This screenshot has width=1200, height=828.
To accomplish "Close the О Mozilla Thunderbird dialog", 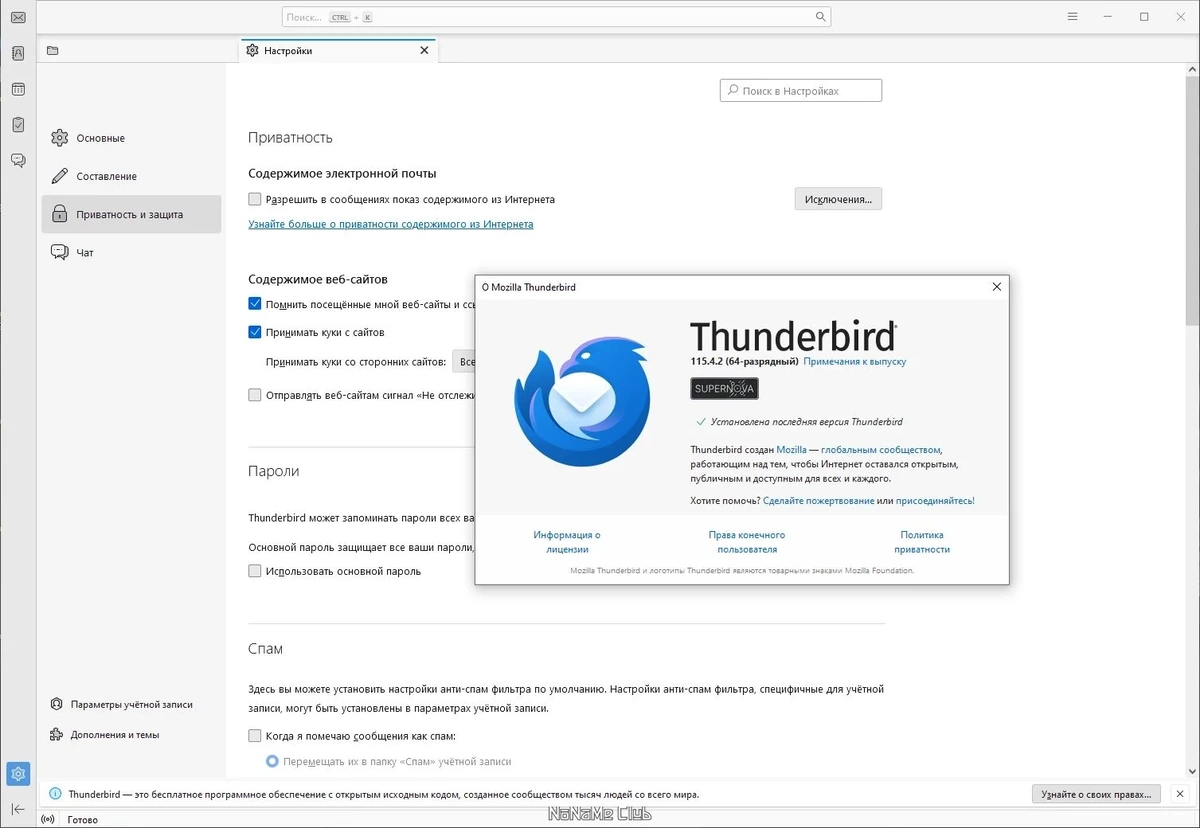I will [x=996, y=287].
